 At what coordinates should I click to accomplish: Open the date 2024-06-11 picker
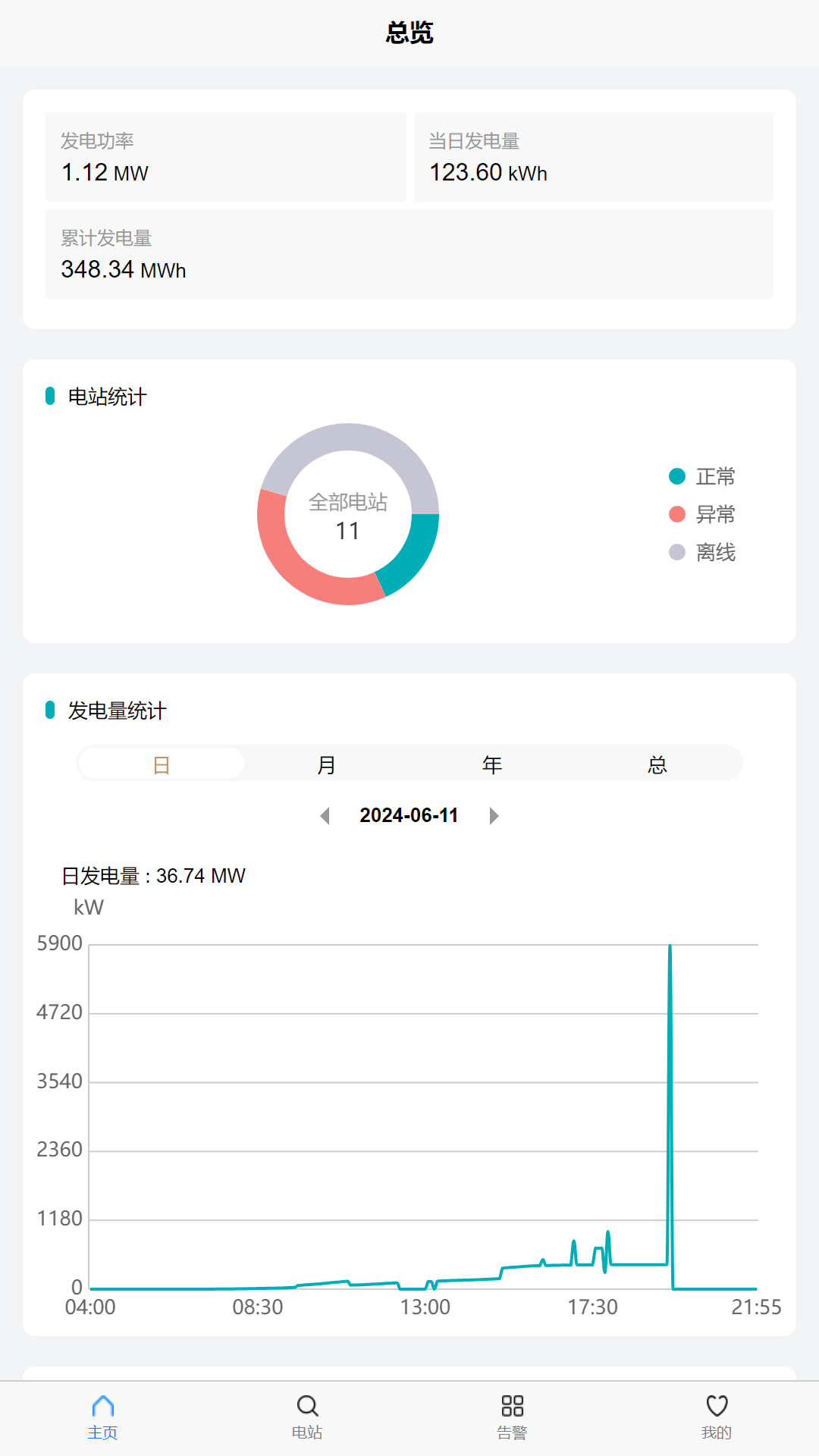[409, 816]
